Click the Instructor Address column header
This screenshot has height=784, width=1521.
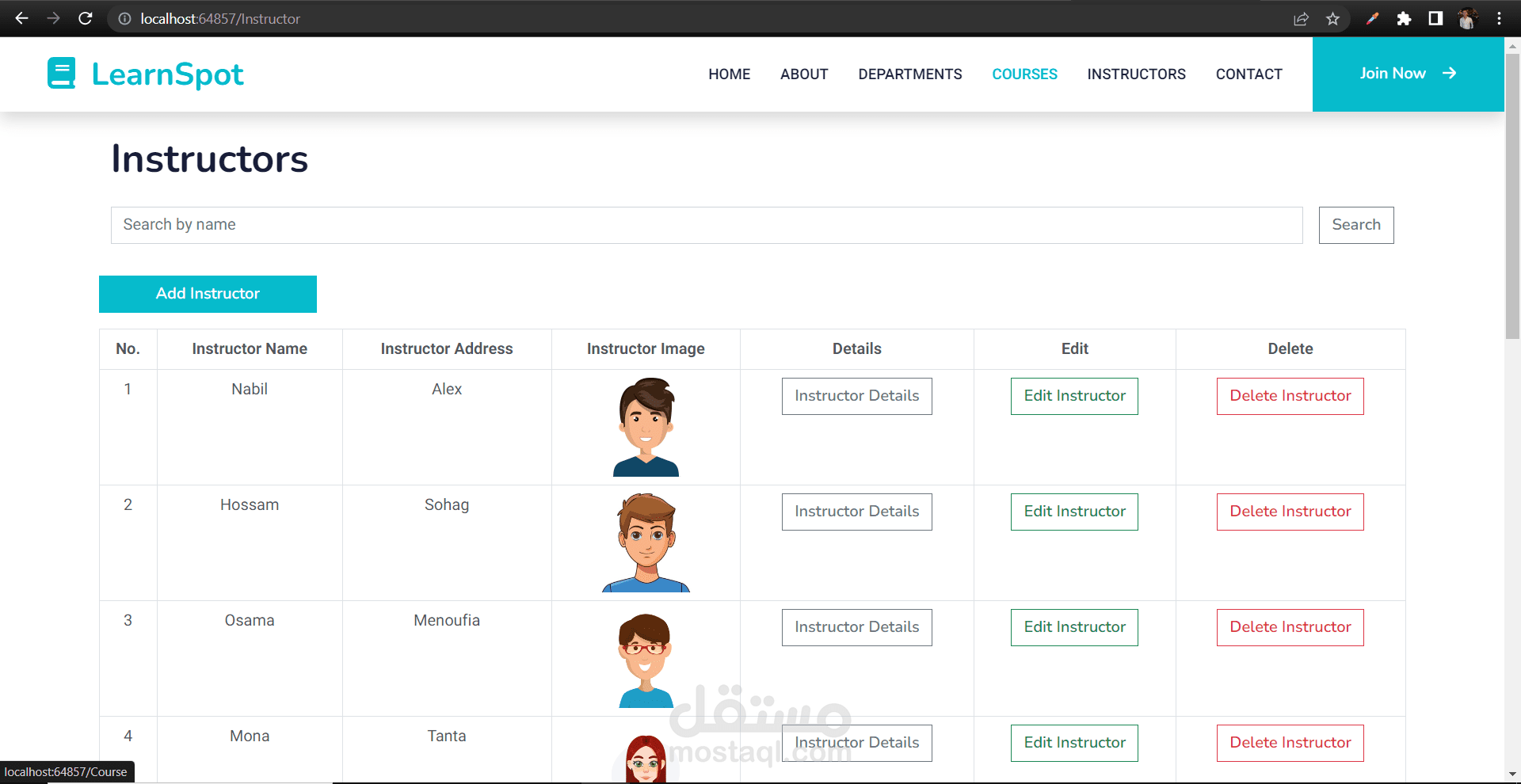[x=447, y=348]
